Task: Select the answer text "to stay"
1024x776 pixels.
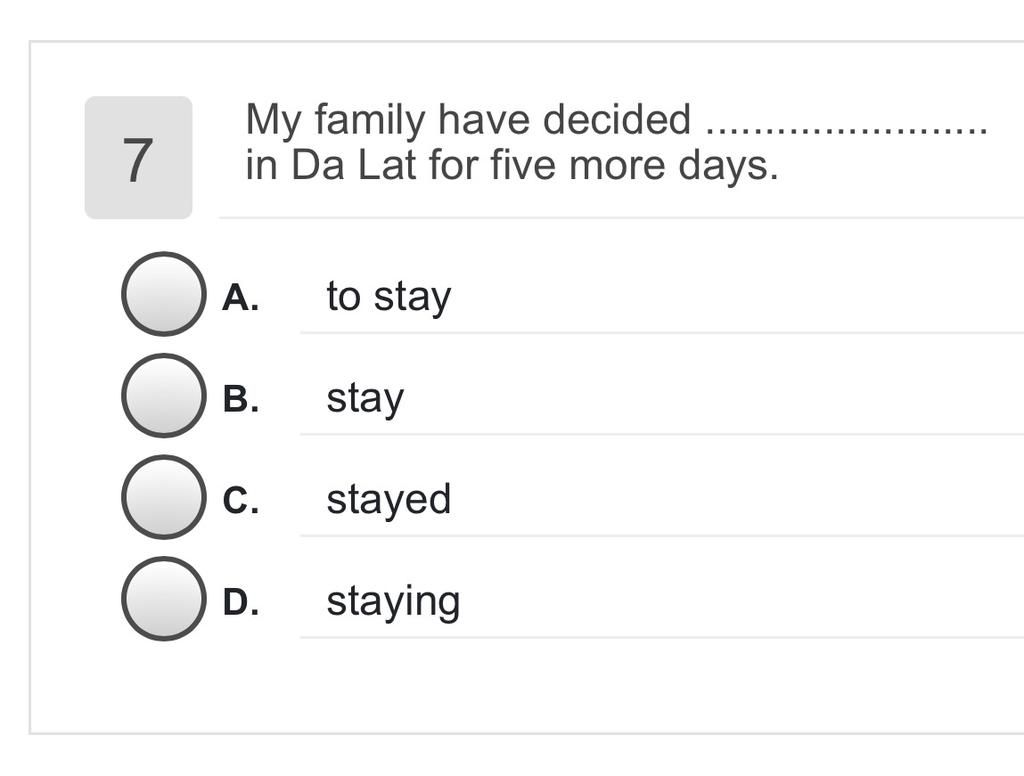Action: point(389,297)
